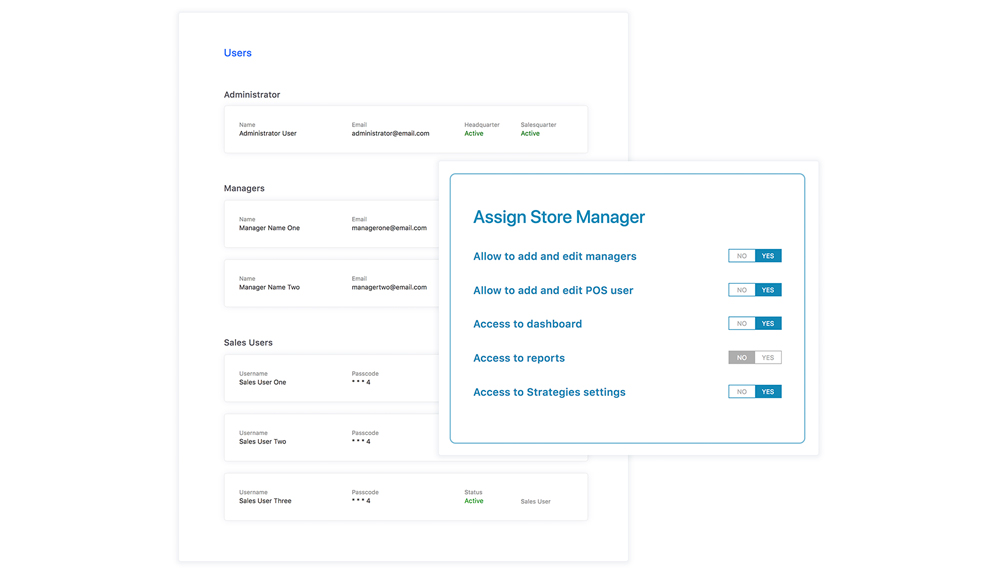Click the administrator@email.com address

[390, 133]
